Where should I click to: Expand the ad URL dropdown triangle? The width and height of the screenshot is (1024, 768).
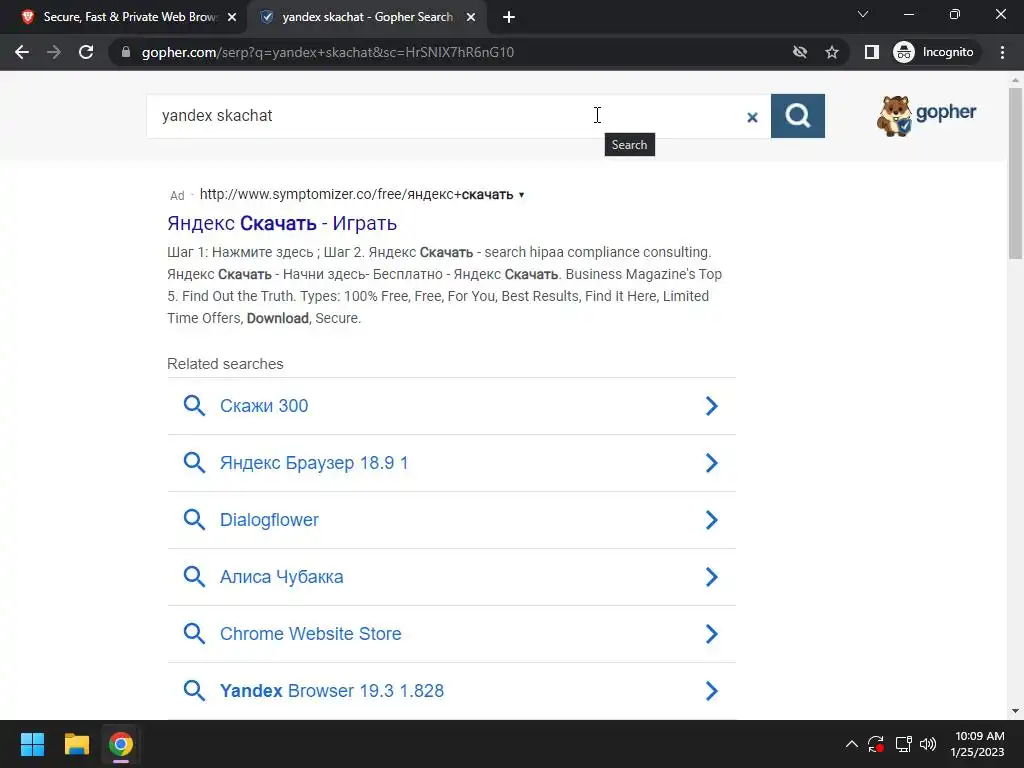[x=521, y=195]
